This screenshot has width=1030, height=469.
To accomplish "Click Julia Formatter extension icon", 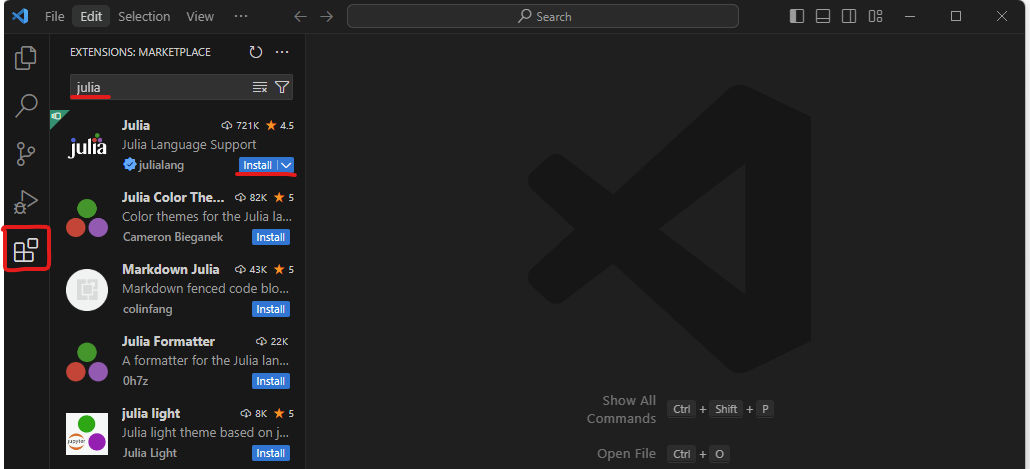I will click(87, 362).
